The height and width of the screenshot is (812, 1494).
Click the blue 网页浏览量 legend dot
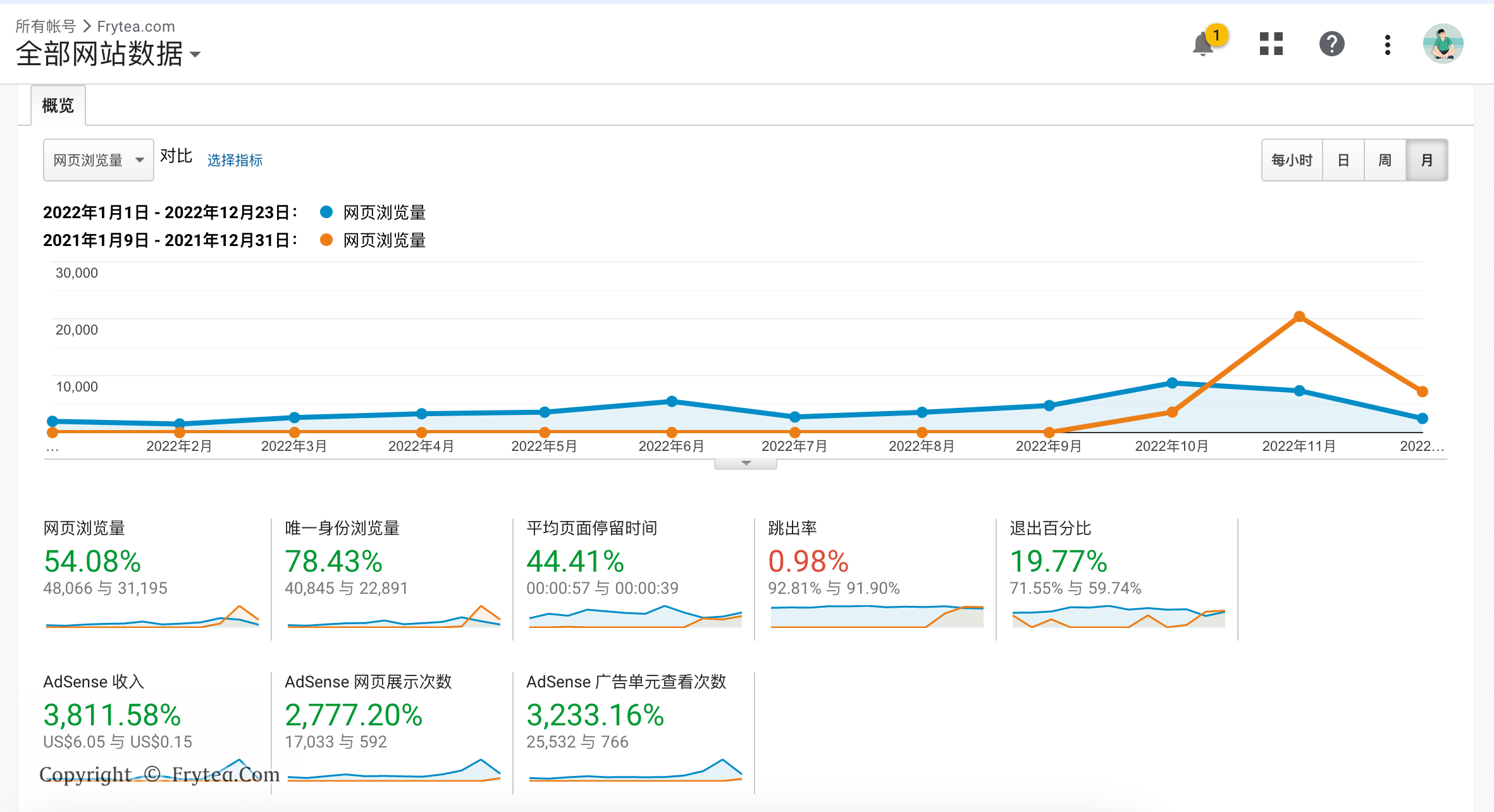(x=326, y=212)
